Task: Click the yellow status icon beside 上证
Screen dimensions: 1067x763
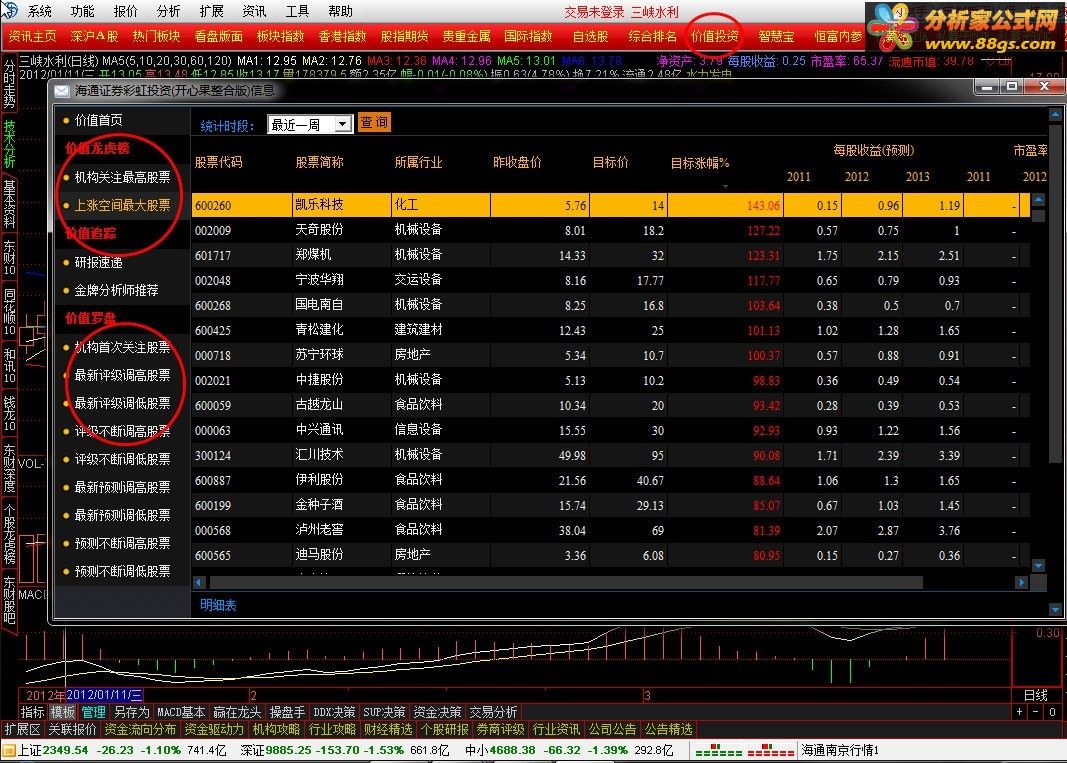Action: (x=8, y=750)
